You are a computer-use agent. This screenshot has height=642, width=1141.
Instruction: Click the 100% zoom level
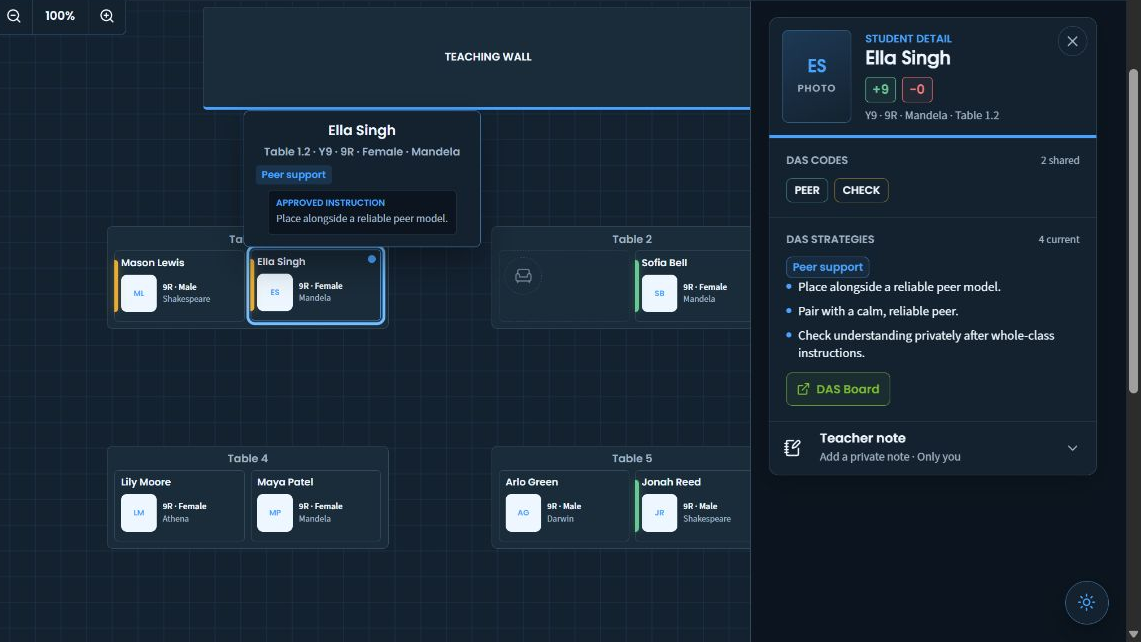click(x=60, y=16)
